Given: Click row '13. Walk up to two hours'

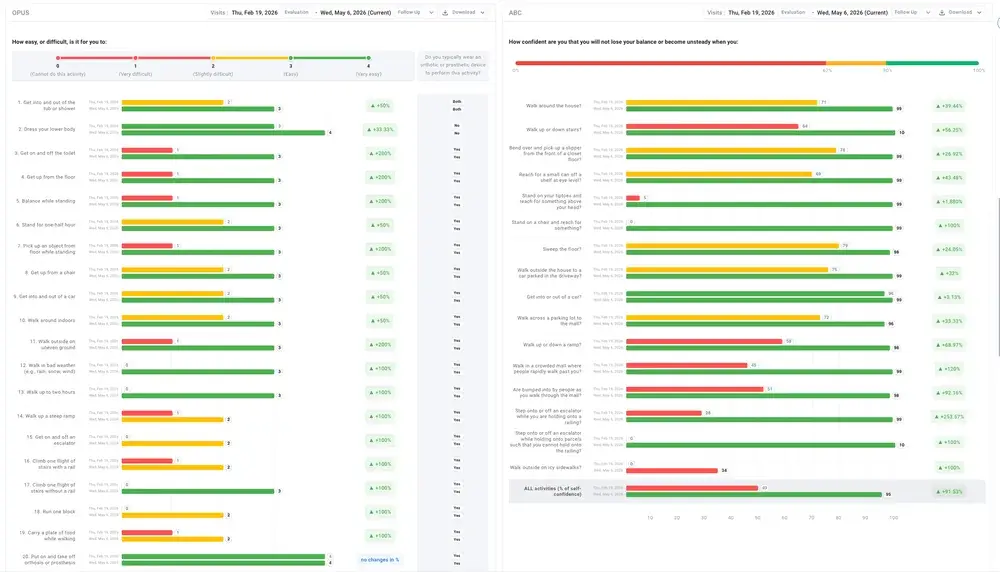Looking at the screenshot, I should [x=47, y=392].
